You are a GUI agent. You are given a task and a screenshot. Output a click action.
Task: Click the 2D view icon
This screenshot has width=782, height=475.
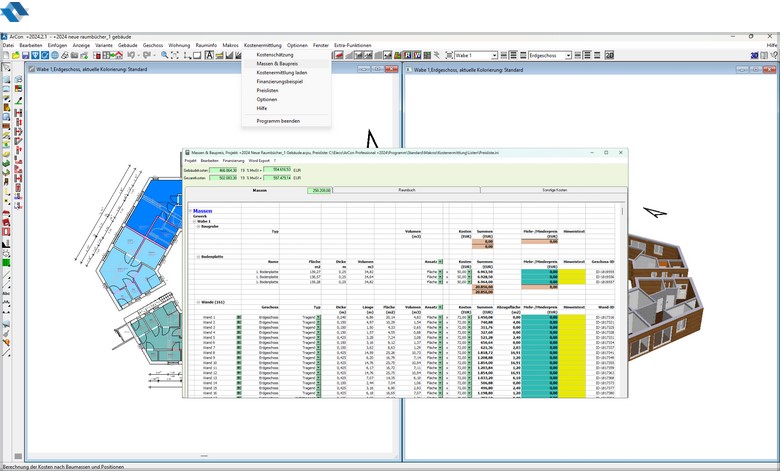point(609,55)
